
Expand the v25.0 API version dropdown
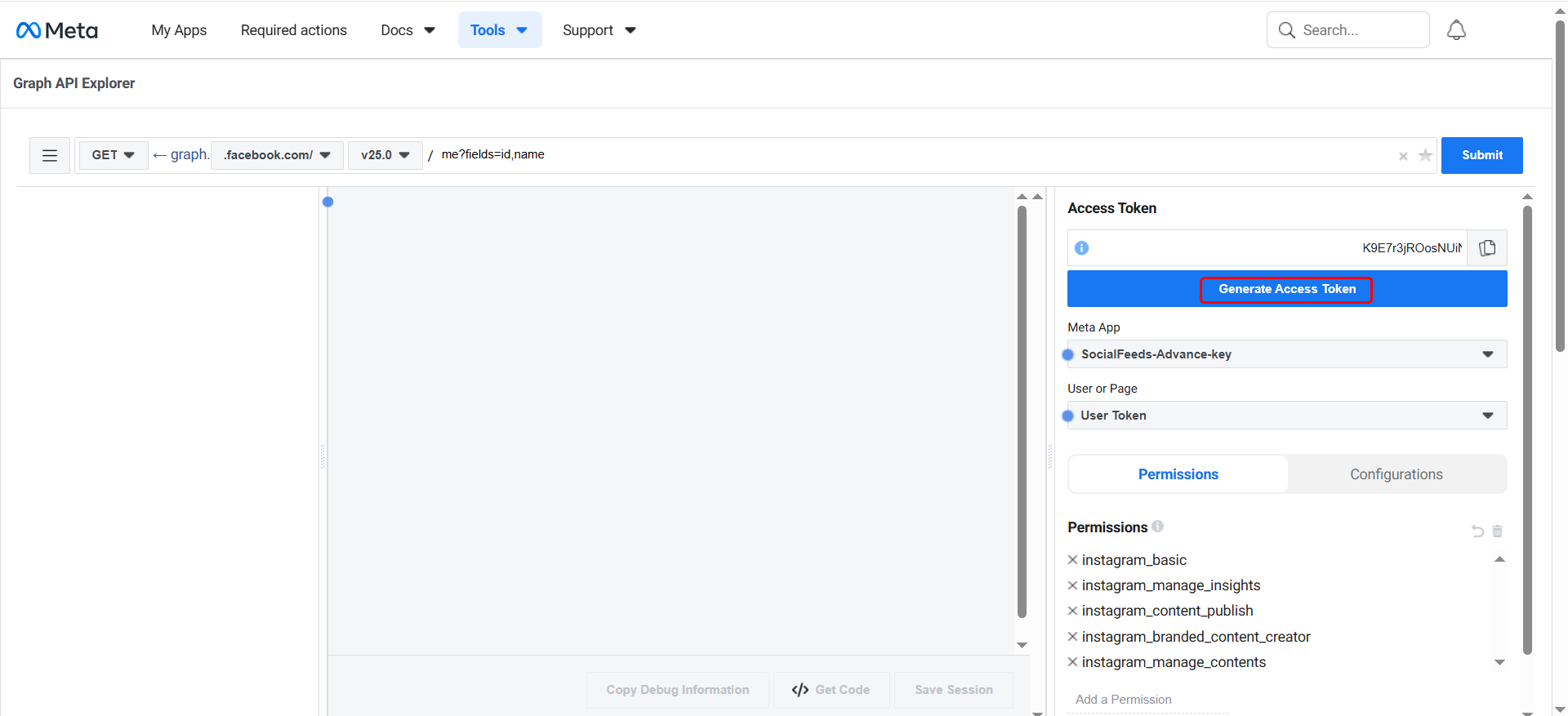point(385,155)
